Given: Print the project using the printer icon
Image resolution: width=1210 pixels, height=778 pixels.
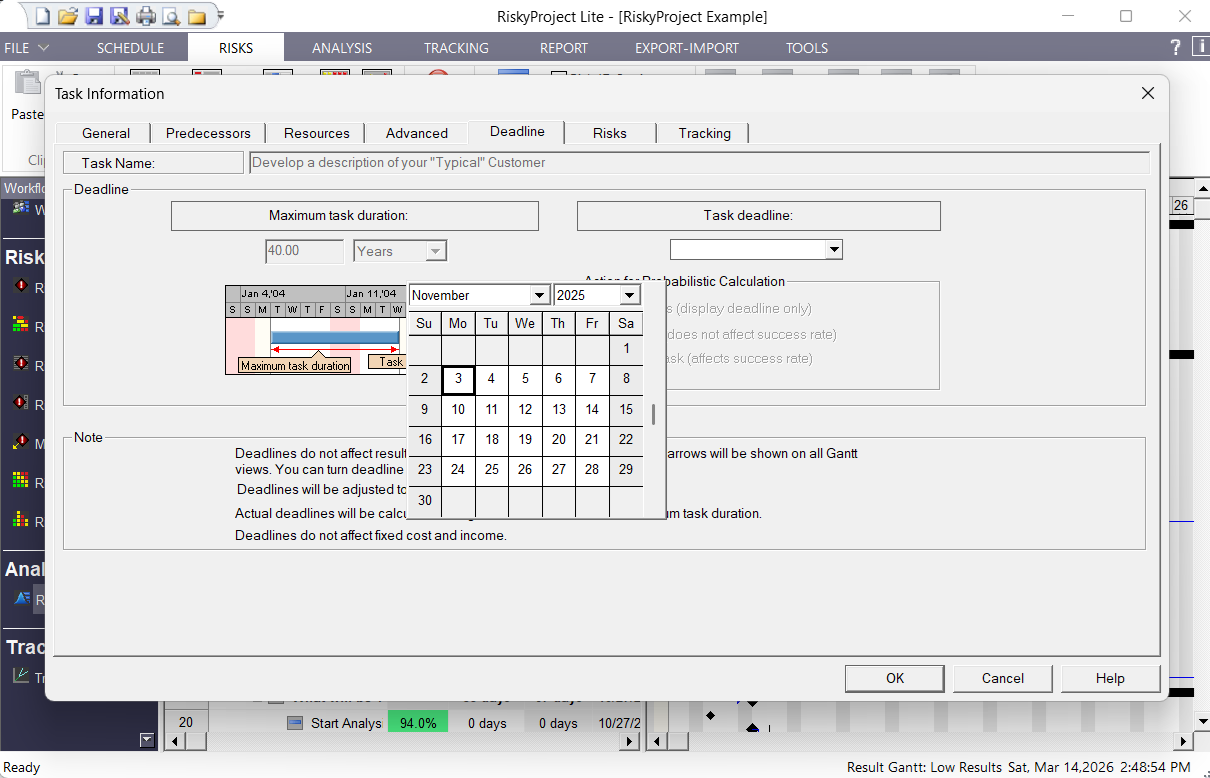Looking at the screenshot, I should 148,15.
